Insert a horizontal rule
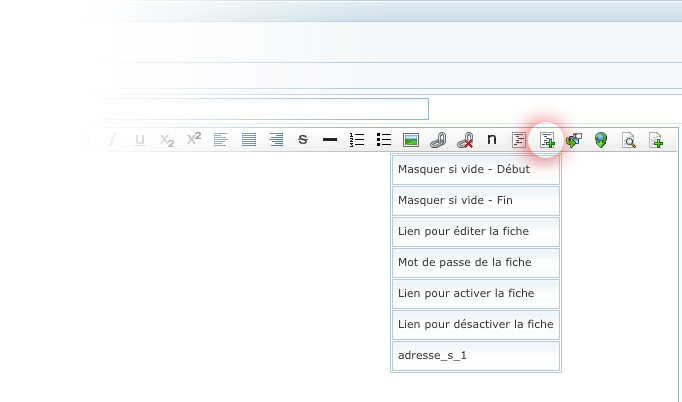The image size is (682, 402). [x=330, y=140]
